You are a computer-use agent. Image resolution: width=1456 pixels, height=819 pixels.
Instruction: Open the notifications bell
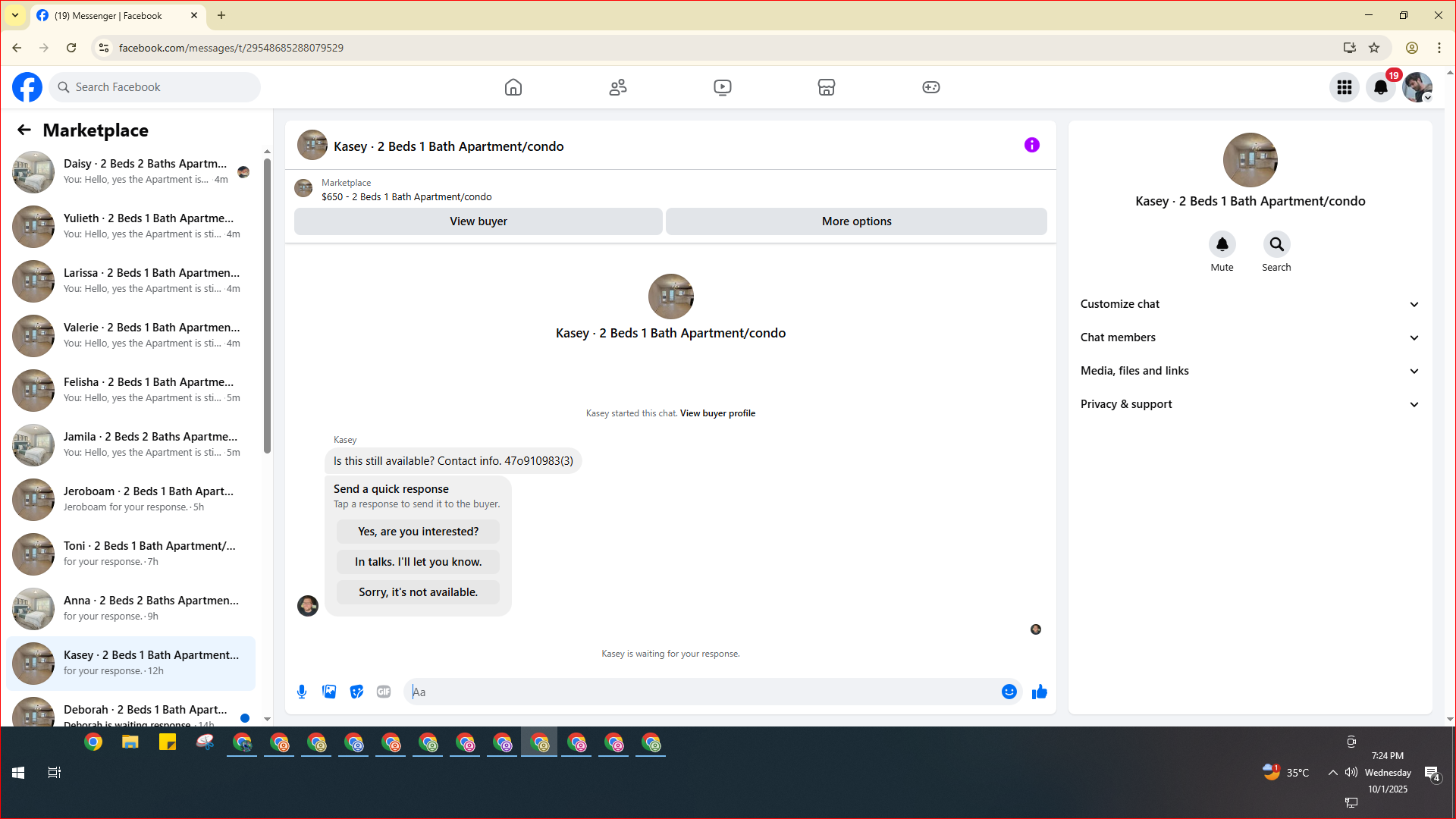[1381, 87]
